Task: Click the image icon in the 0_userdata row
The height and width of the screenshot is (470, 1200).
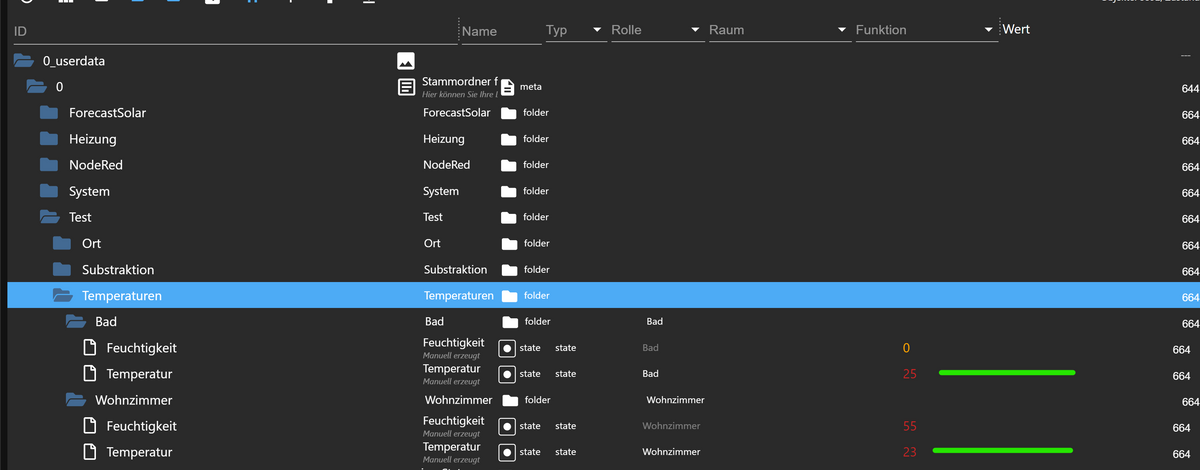Action: (406, 61)
